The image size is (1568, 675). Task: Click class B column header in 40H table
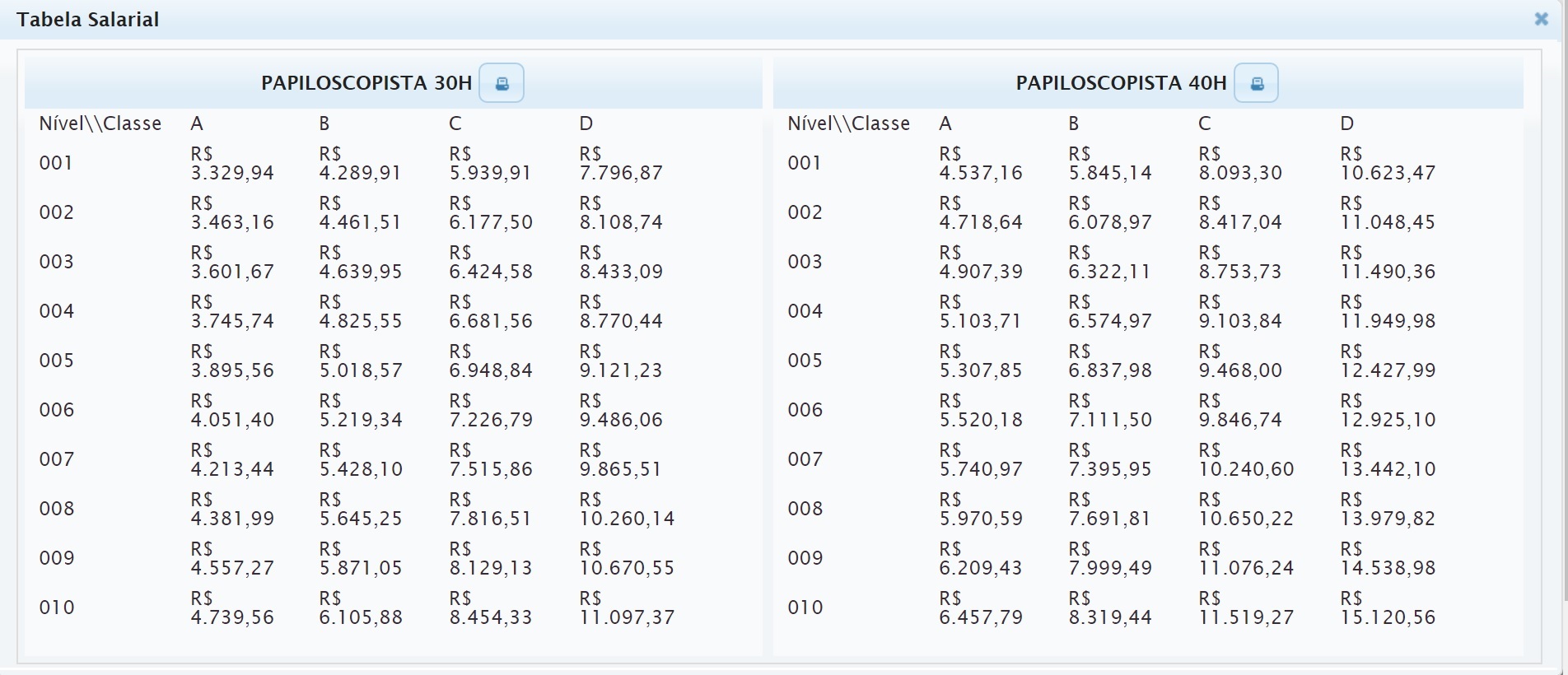click(1074, 123)
